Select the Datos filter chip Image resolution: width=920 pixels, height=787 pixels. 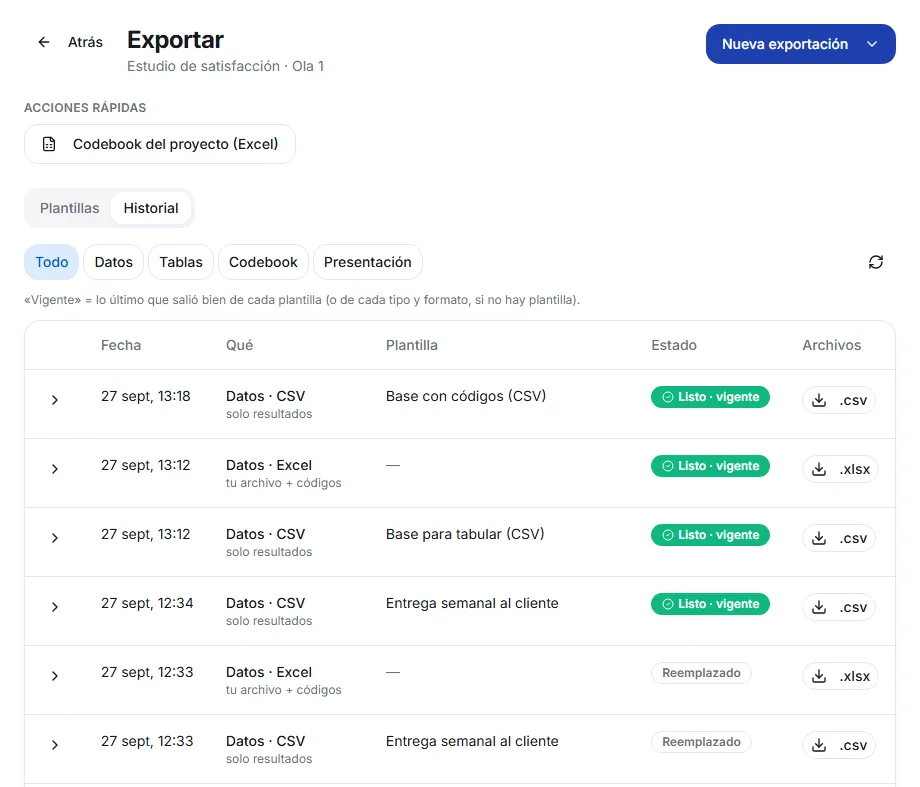(x=114, y=262)
